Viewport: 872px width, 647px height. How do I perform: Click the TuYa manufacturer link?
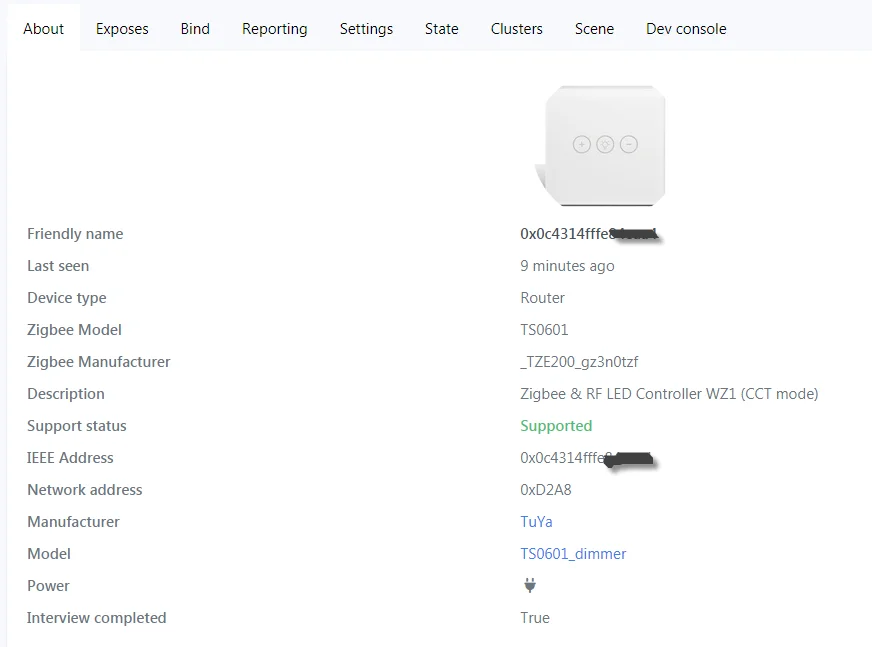pos(536,522)
